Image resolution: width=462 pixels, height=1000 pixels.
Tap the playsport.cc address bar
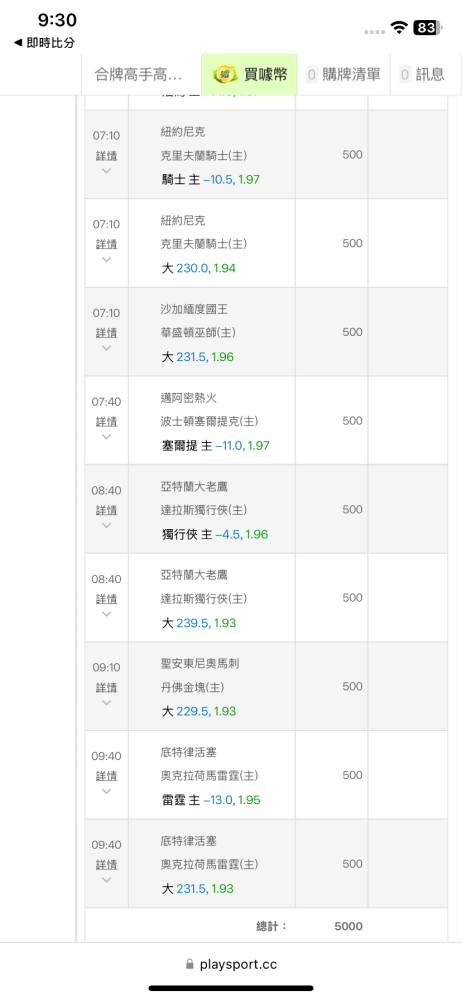point(231,965)
